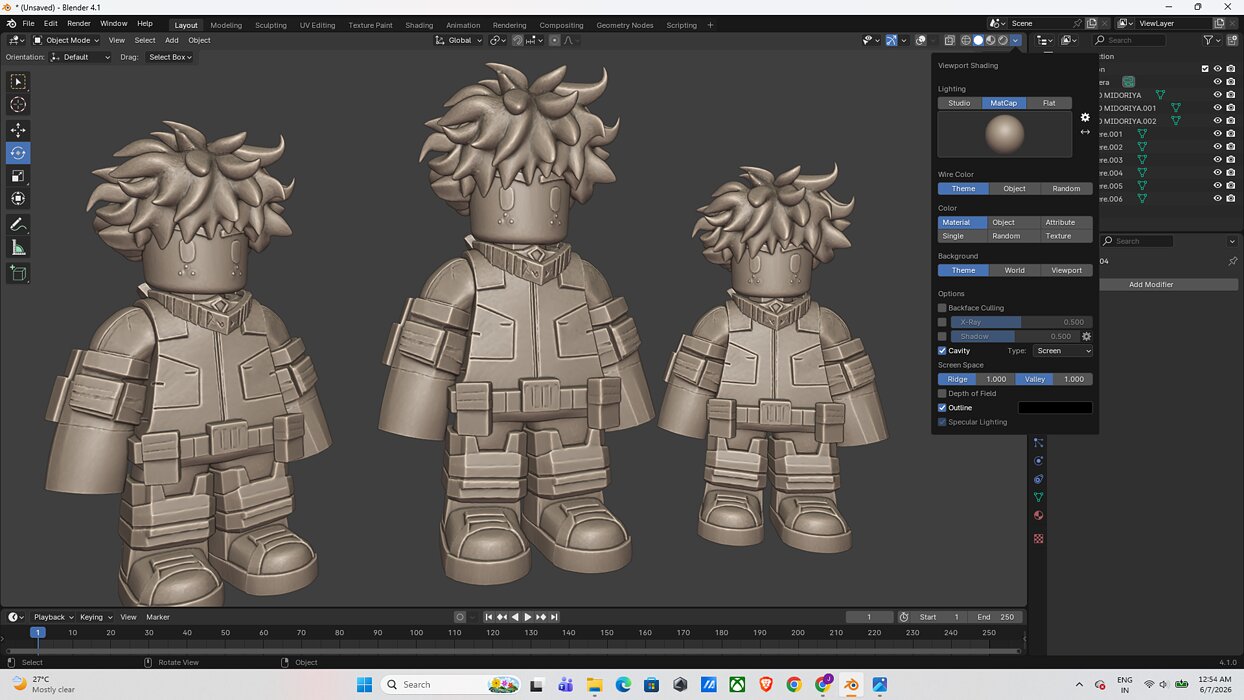The width and height of the screenshot is (1244, 700).
Task: Enable the Backface Culling checkbox
Action: 942,308
